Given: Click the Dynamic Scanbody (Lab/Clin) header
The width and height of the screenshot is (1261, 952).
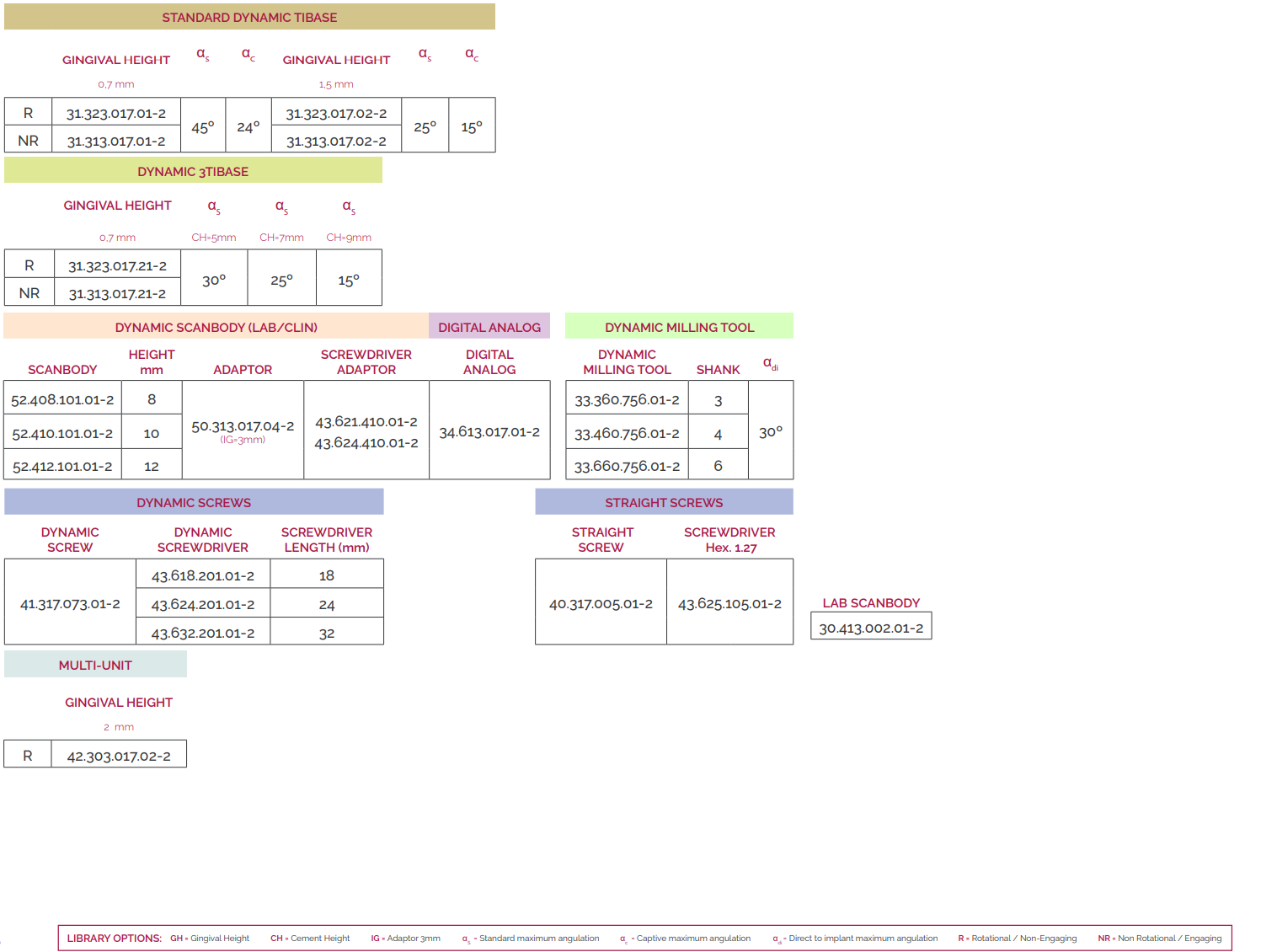Looking at the screenshot, I should (216, 327).
